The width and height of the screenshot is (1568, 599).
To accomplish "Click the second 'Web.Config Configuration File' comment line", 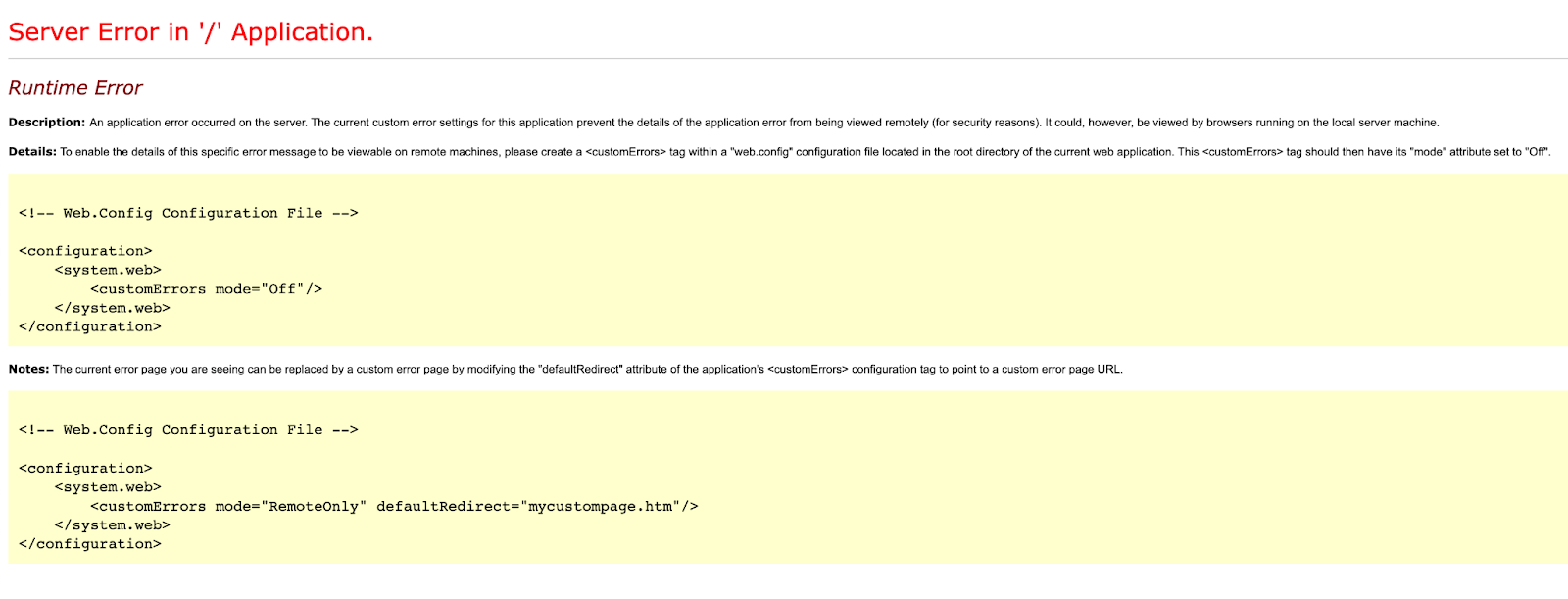I will pos(188,430).
